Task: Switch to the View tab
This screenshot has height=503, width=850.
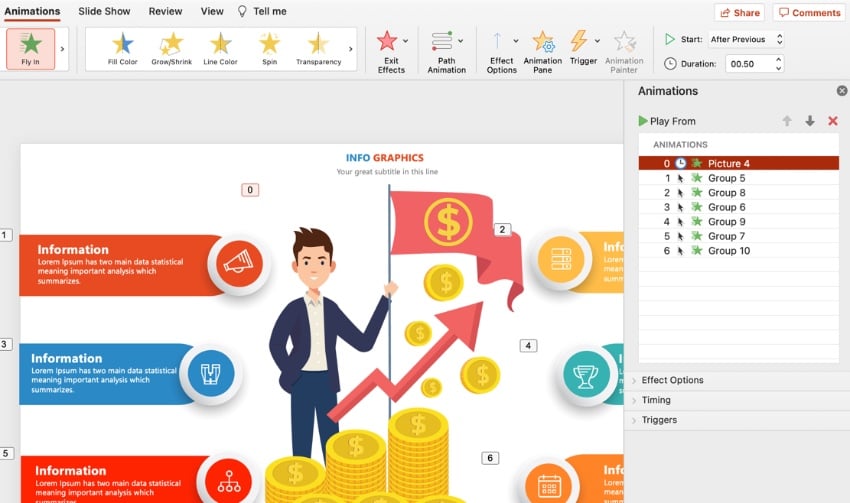Action: (x=212, y=11)
